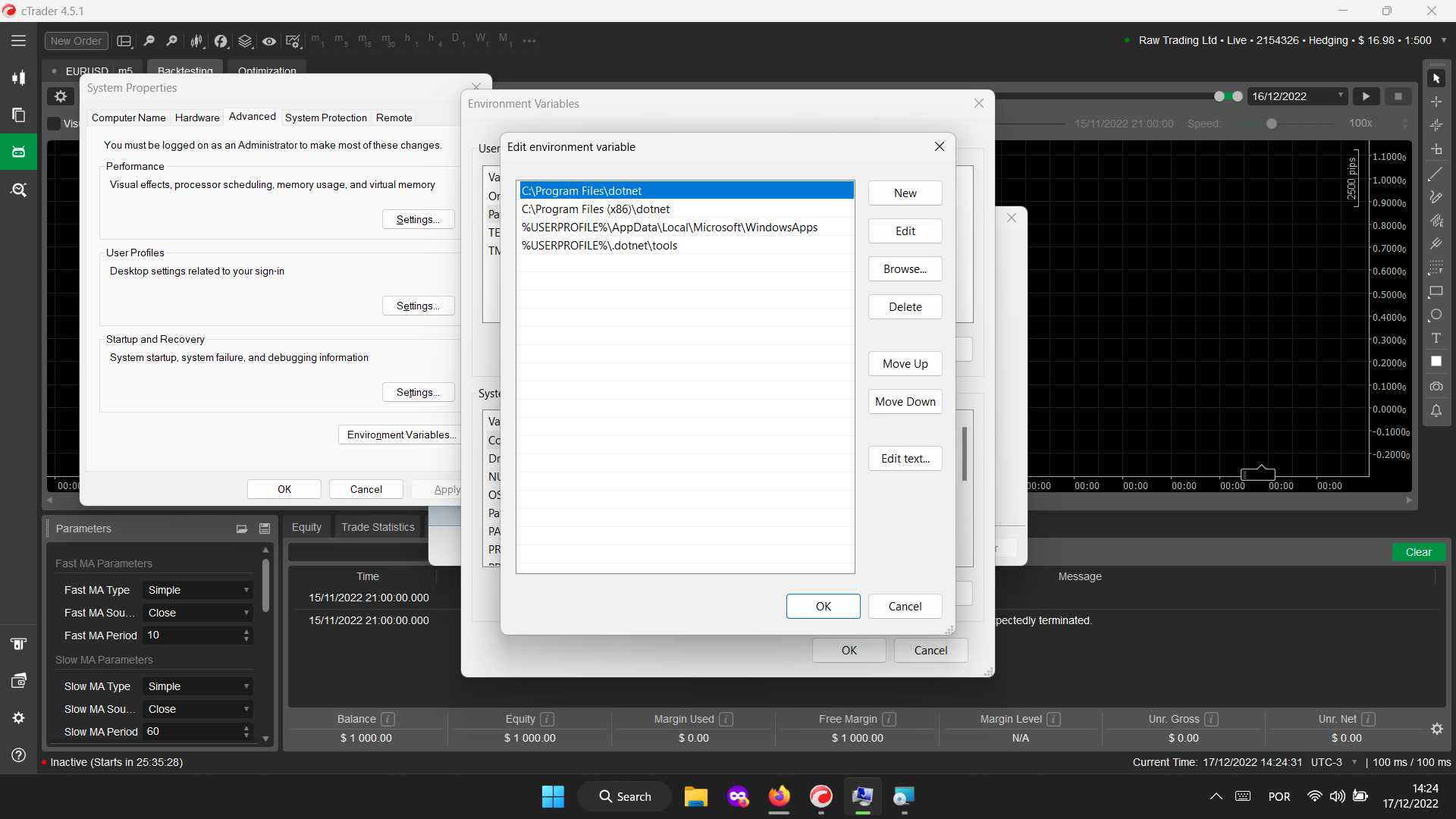
Task: Select the Fibonacci retracement drawing tool
Action: point(1436,268)
